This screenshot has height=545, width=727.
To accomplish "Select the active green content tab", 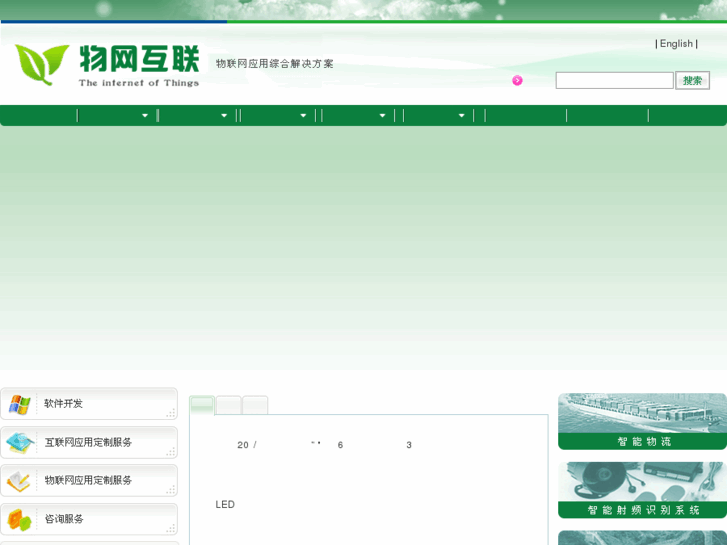I will [202, 405].
